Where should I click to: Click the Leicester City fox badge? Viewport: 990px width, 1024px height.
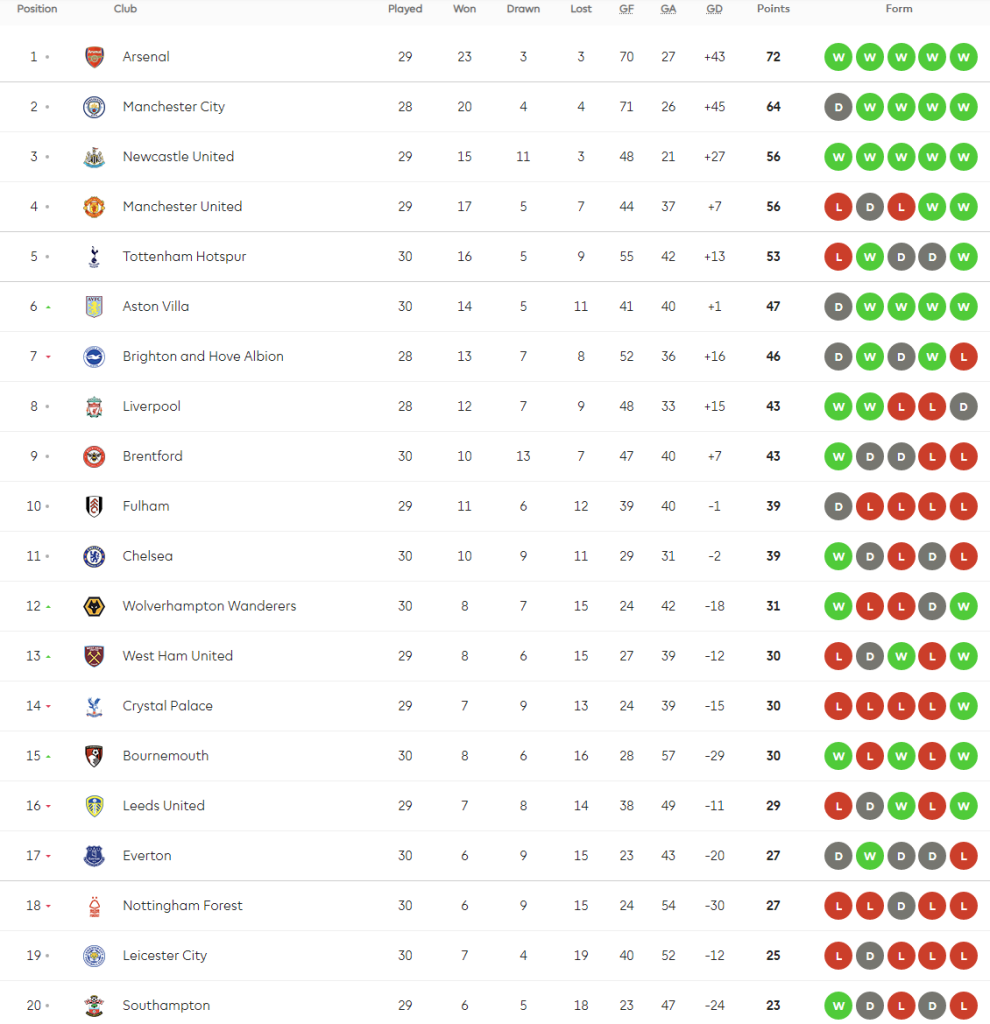point(94,956)
